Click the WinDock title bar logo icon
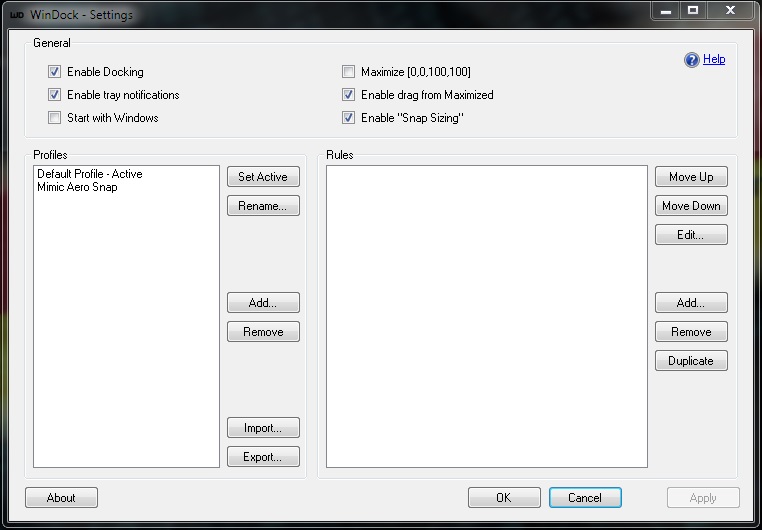 coord(17,15)
